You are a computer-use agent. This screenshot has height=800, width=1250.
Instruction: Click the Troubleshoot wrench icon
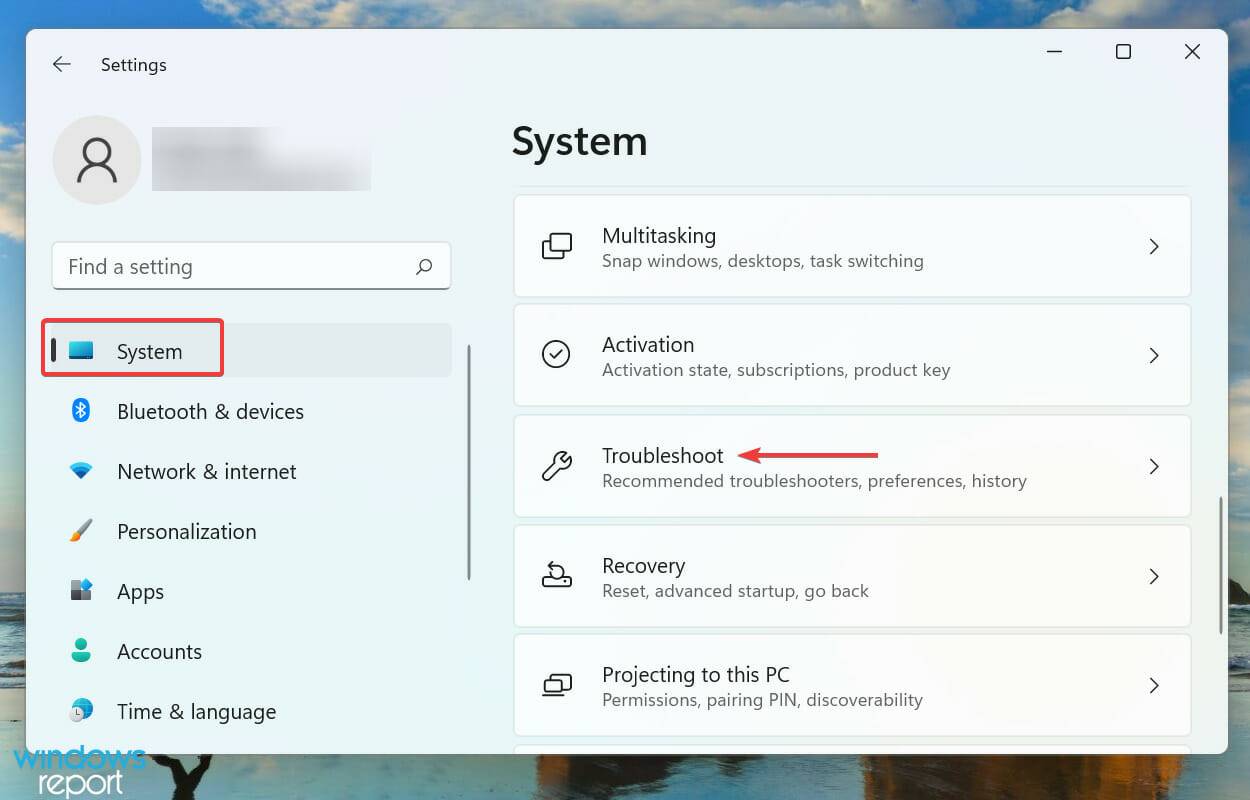click(557, 466)
